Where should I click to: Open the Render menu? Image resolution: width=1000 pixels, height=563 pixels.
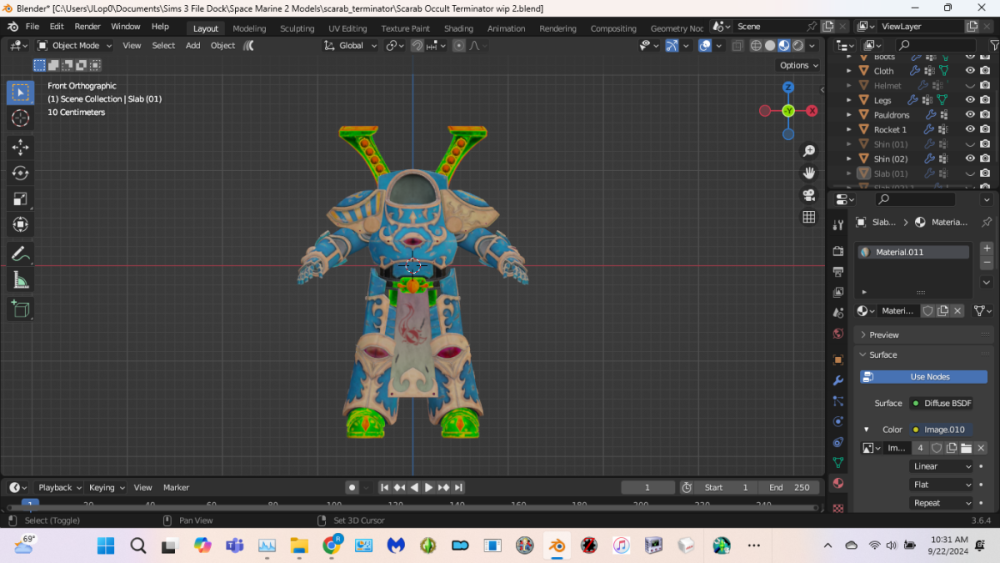87,26
